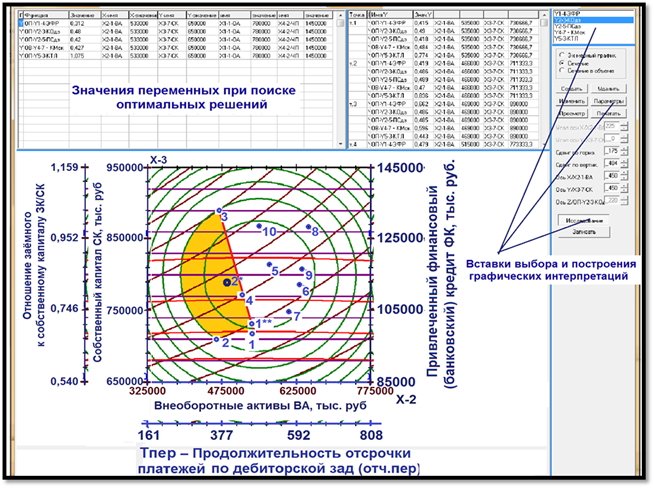Click point 8 marker on the graph
This screenshot has height=488, width=654.
point(309,227)
